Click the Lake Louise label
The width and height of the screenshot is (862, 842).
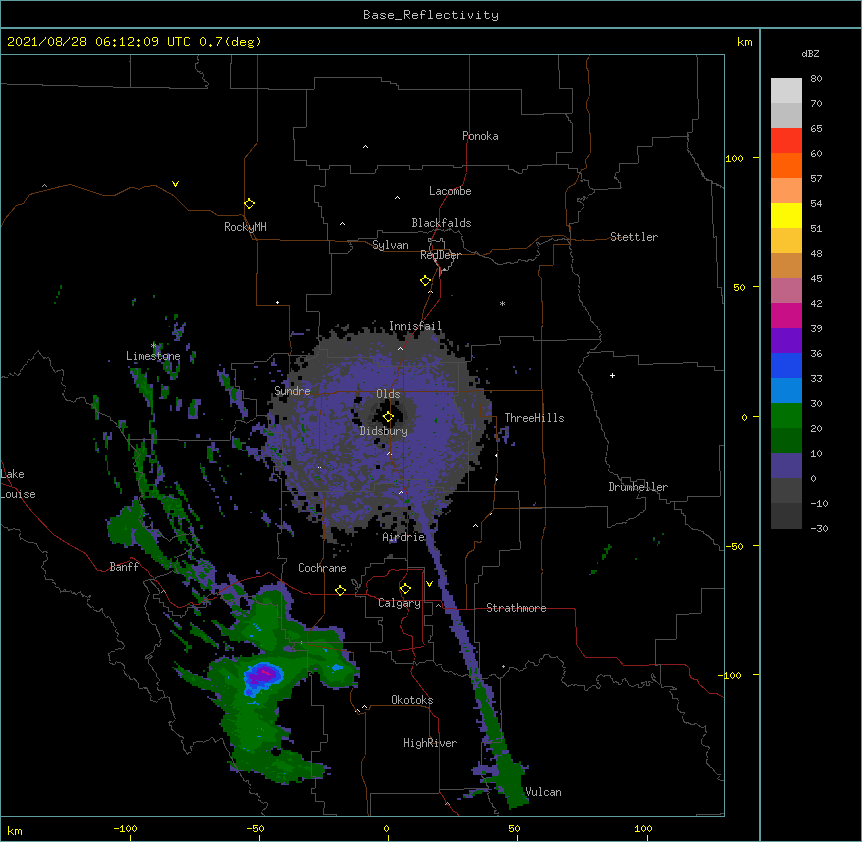tap(18, 484)
